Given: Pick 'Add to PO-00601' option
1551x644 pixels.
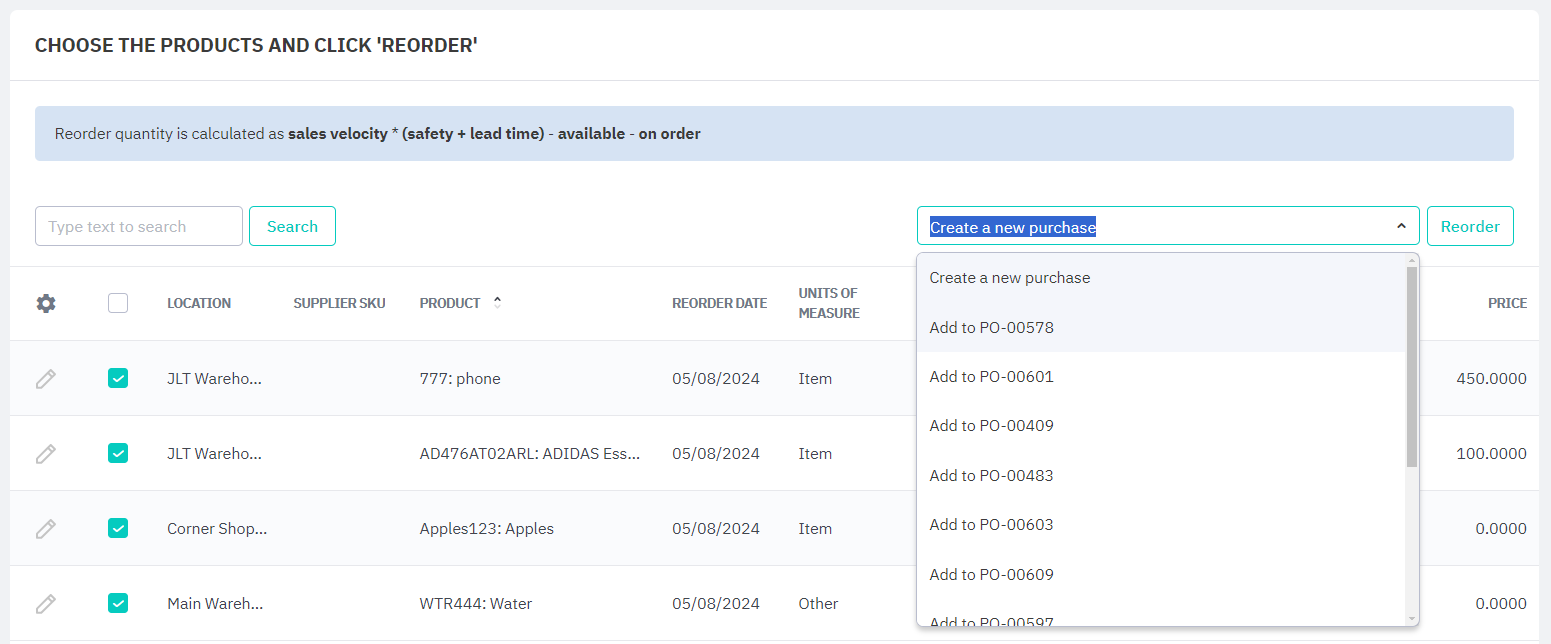Looking at the screenshot, I should 991,377.
